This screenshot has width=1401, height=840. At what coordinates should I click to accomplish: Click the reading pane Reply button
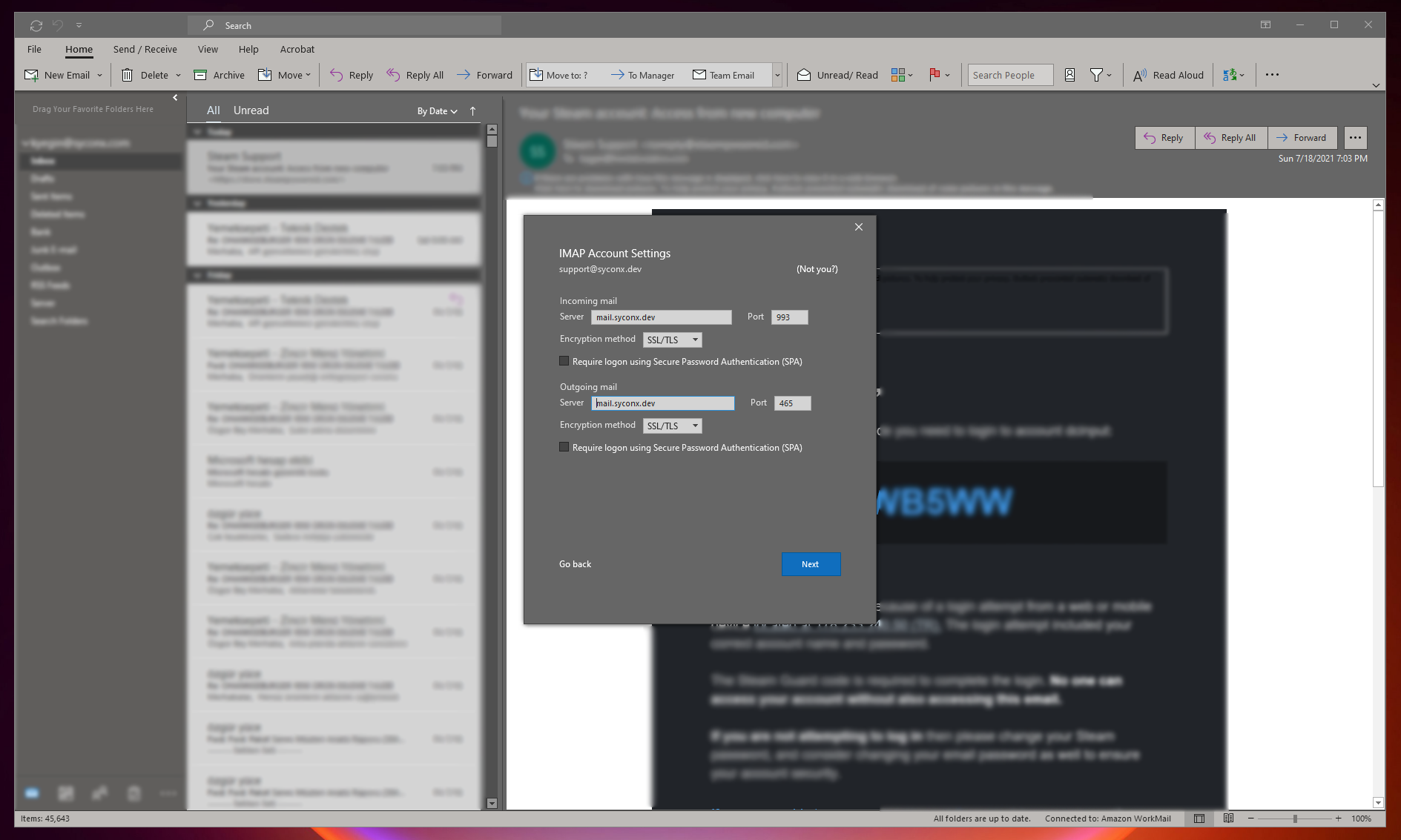[1164, 138]
